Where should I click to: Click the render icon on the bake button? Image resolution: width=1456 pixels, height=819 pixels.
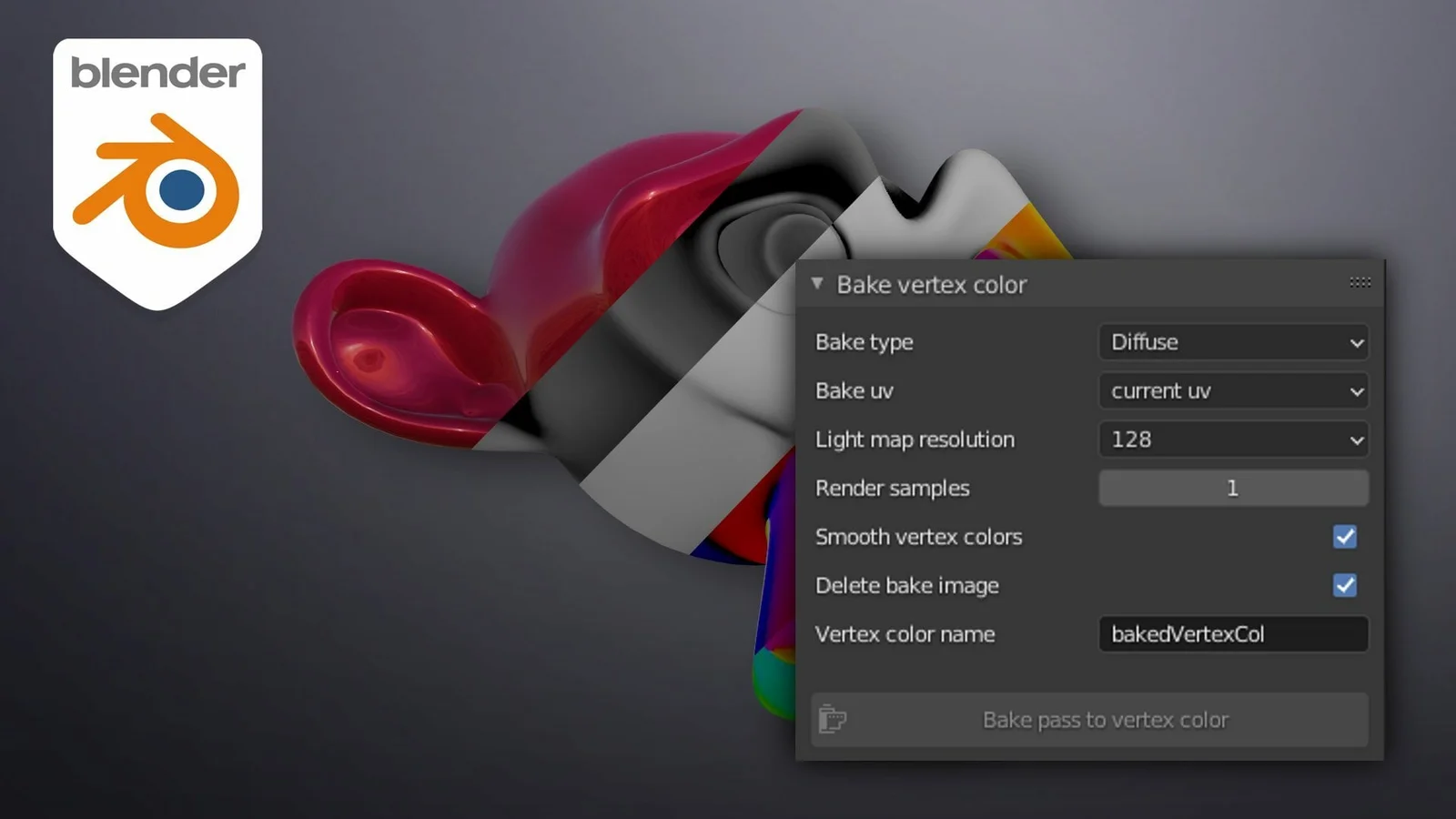pyautogui.click(x=834, y=719)
